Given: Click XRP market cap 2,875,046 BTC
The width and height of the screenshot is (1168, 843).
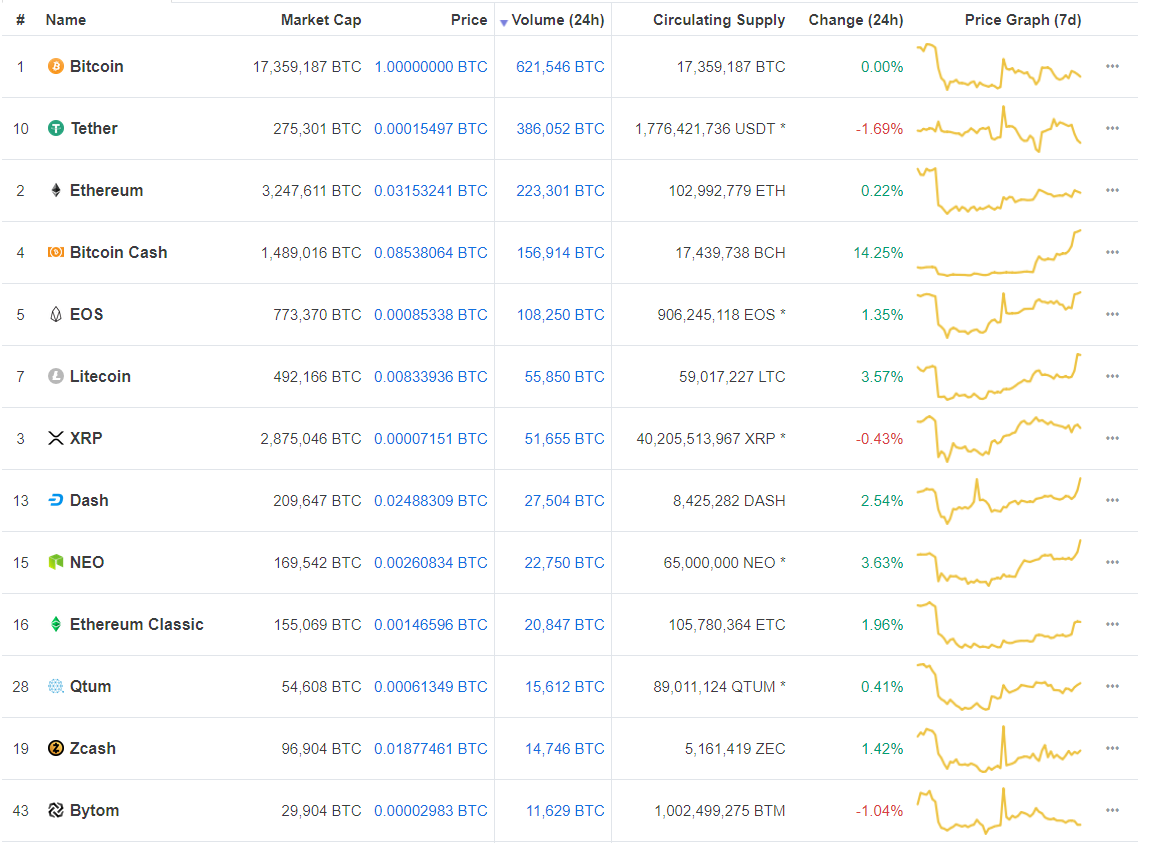Looking at the screenshot, I should (311, 439).
